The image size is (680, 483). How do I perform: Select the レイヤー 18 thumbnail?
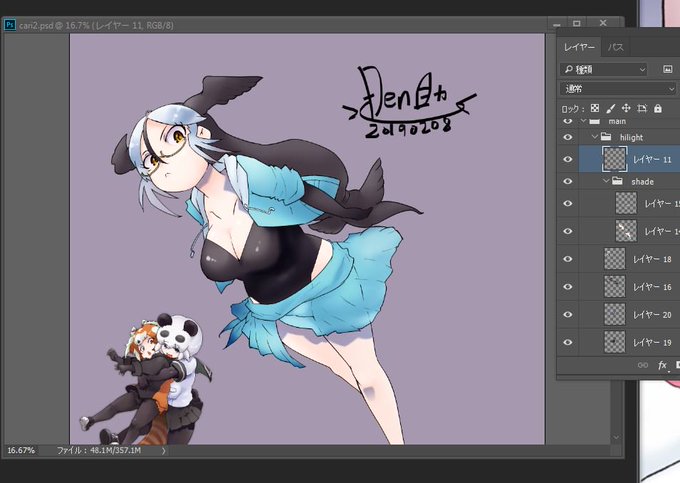tap(615, 259)
